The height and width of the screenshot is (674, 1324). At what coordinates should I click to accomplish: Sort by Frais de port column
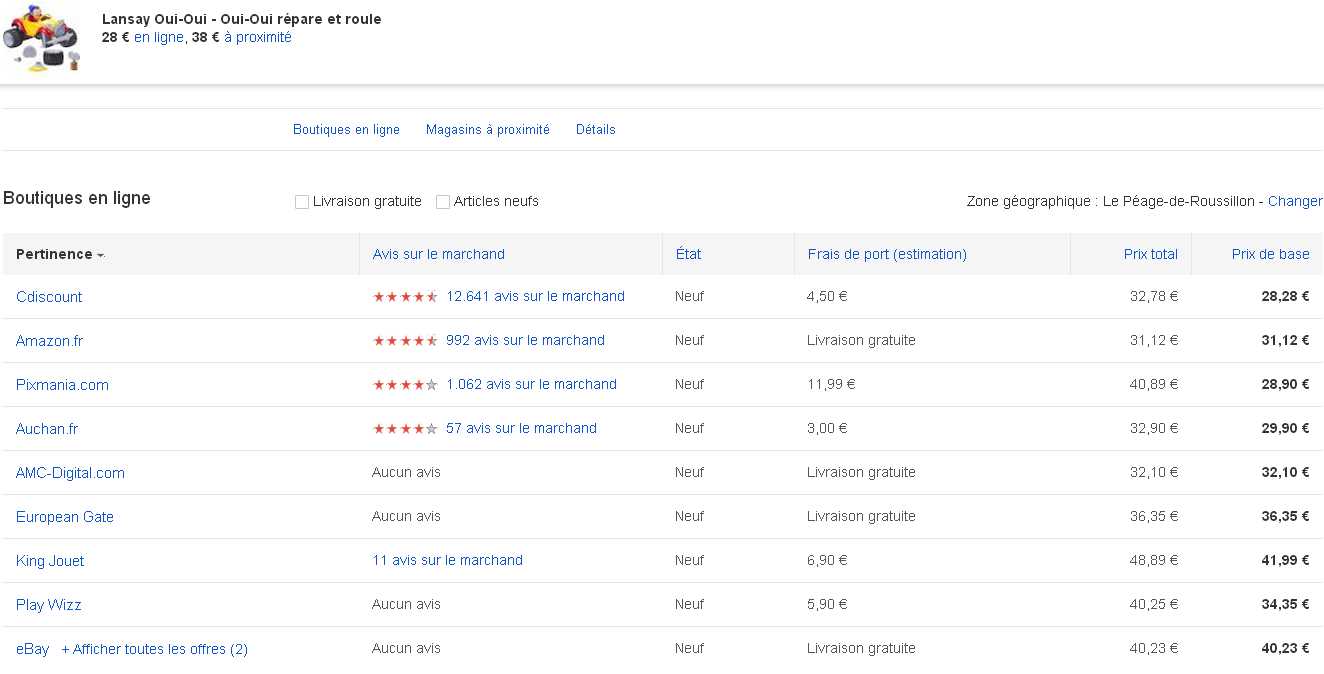[x=887, y=254]
